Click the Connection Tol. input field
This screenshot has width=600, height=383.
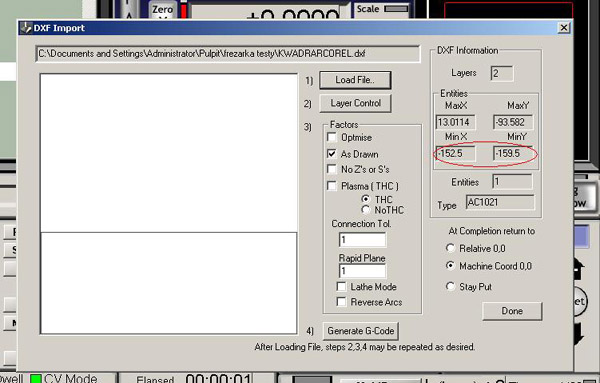[362, 240]
